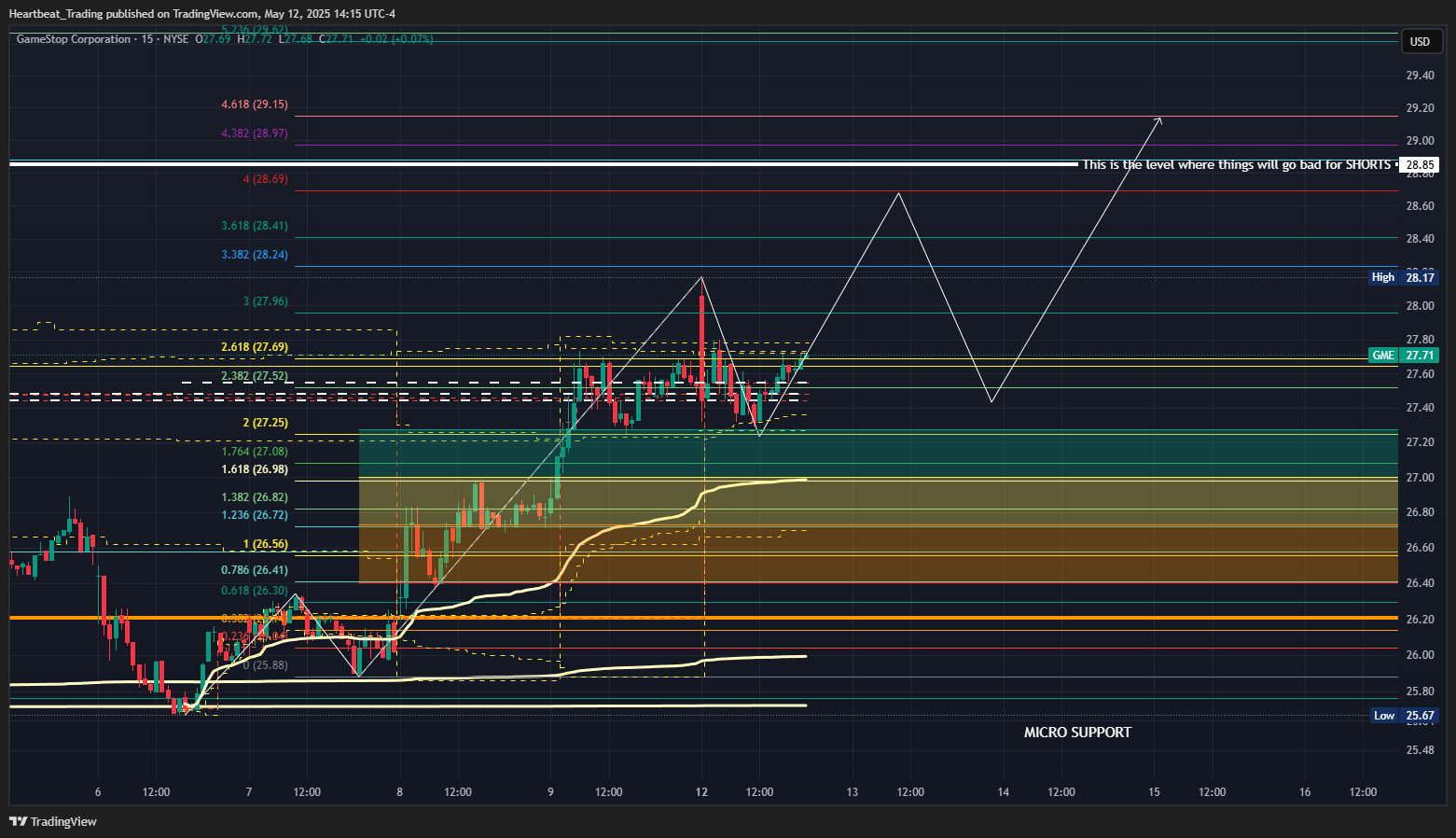1456x838 pixels.
Task: Select the 4 (28.69) Fibonacci label
Action: (266, 179)
